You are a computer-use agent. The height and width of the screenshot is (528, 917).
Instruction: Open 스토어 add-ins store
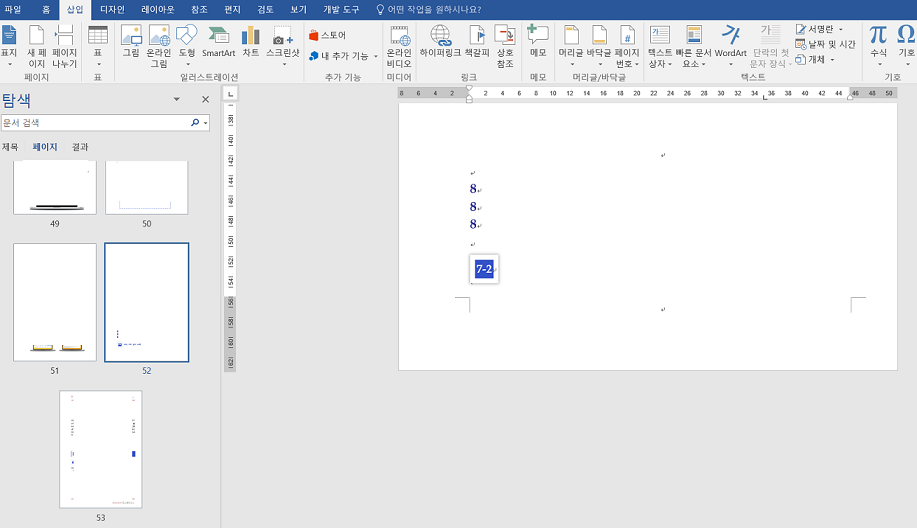click(328, 35)
